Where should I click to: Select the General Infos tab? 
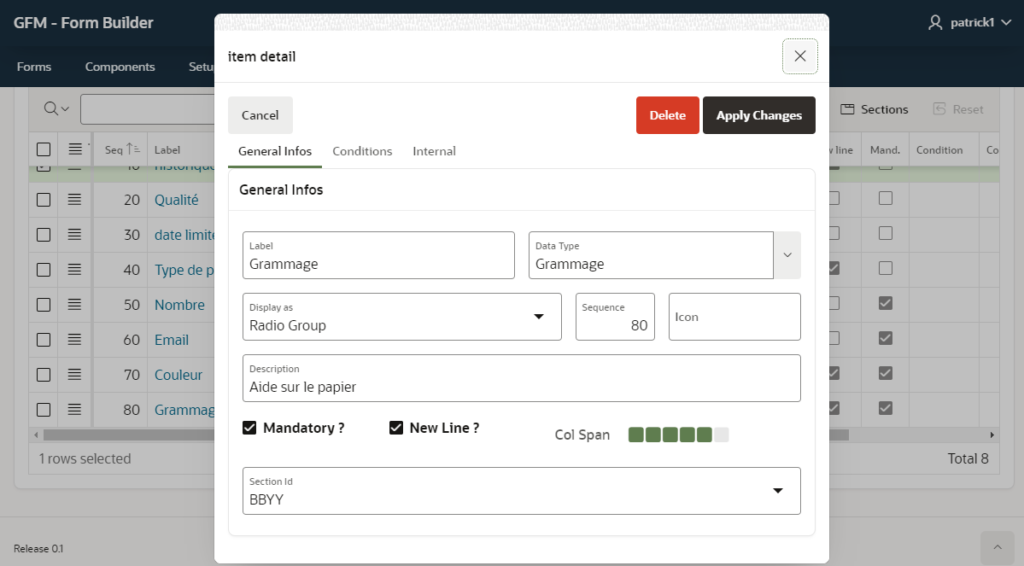(275, 151)
